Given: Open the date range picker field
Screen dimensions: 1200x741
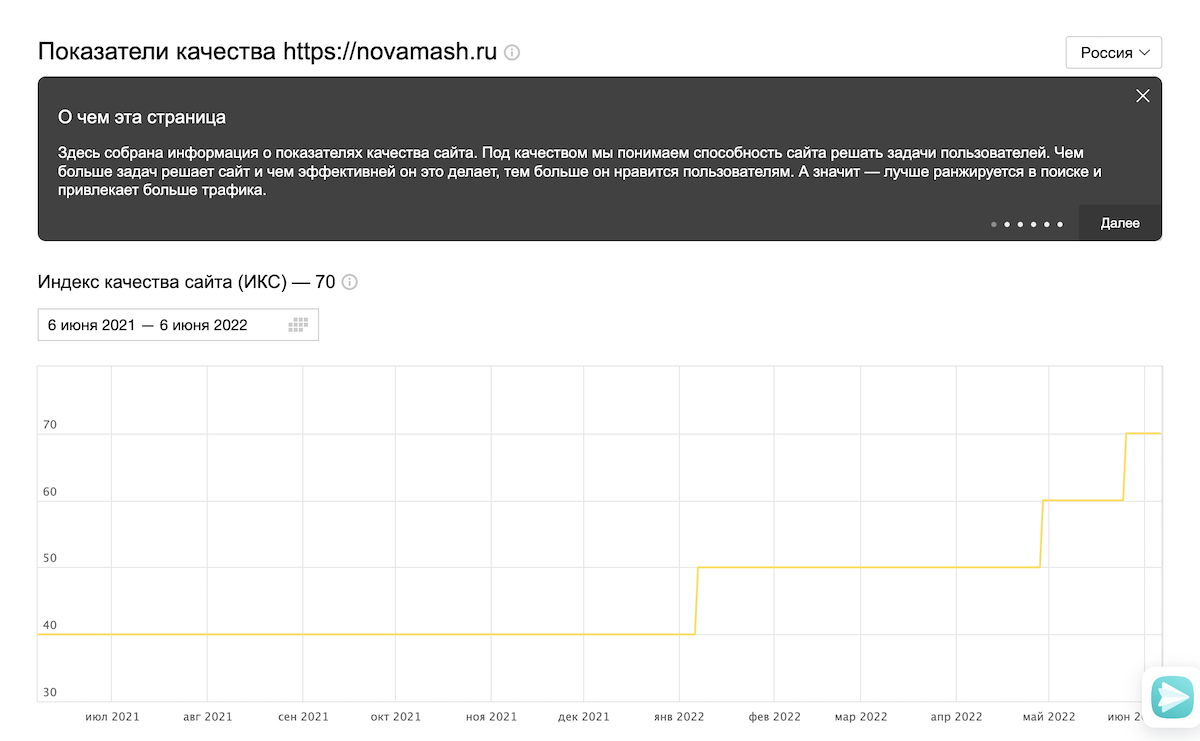Looking at the screenshot, I should click(178, 325).
